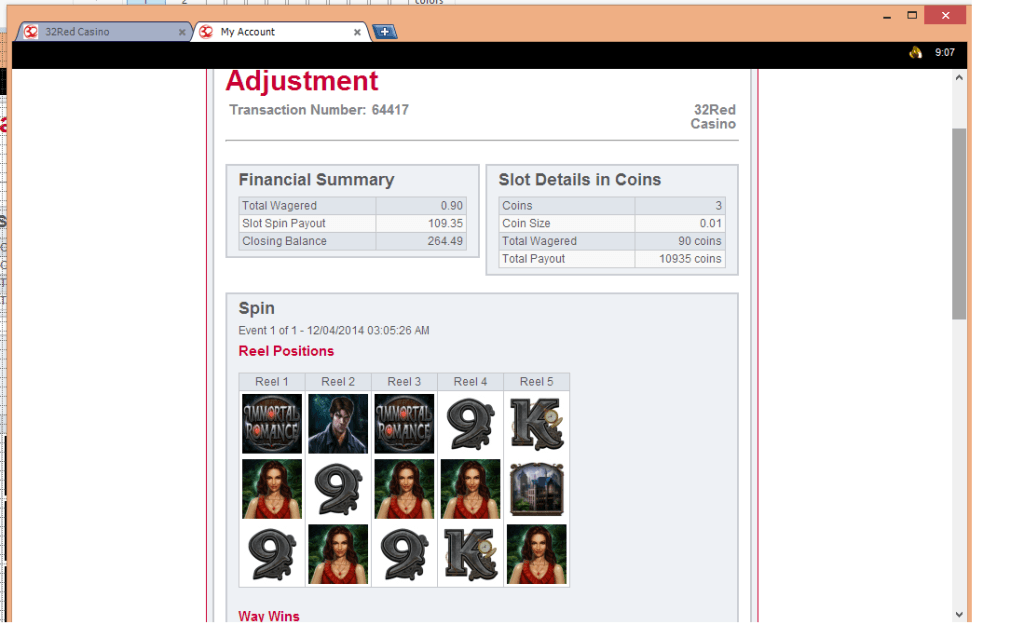Click the Financial Summary panel title
The image size is (1024, 638).
click(x=316, y=180)
